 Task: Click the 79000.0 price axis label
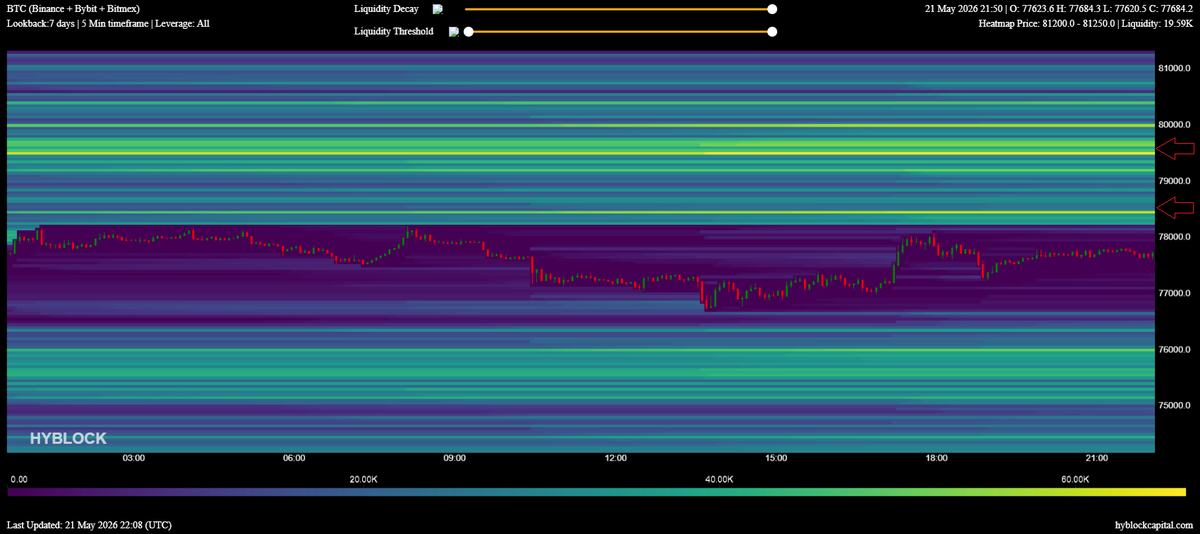click(1176, 181)
